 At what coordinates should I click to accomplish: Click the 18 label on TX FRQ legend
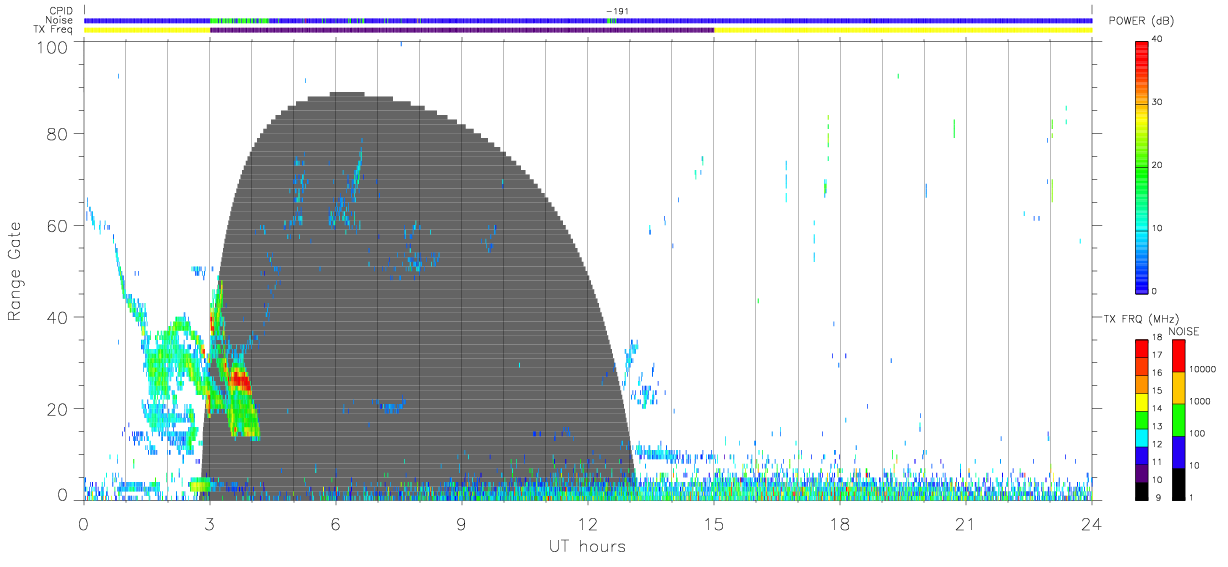1157,339
